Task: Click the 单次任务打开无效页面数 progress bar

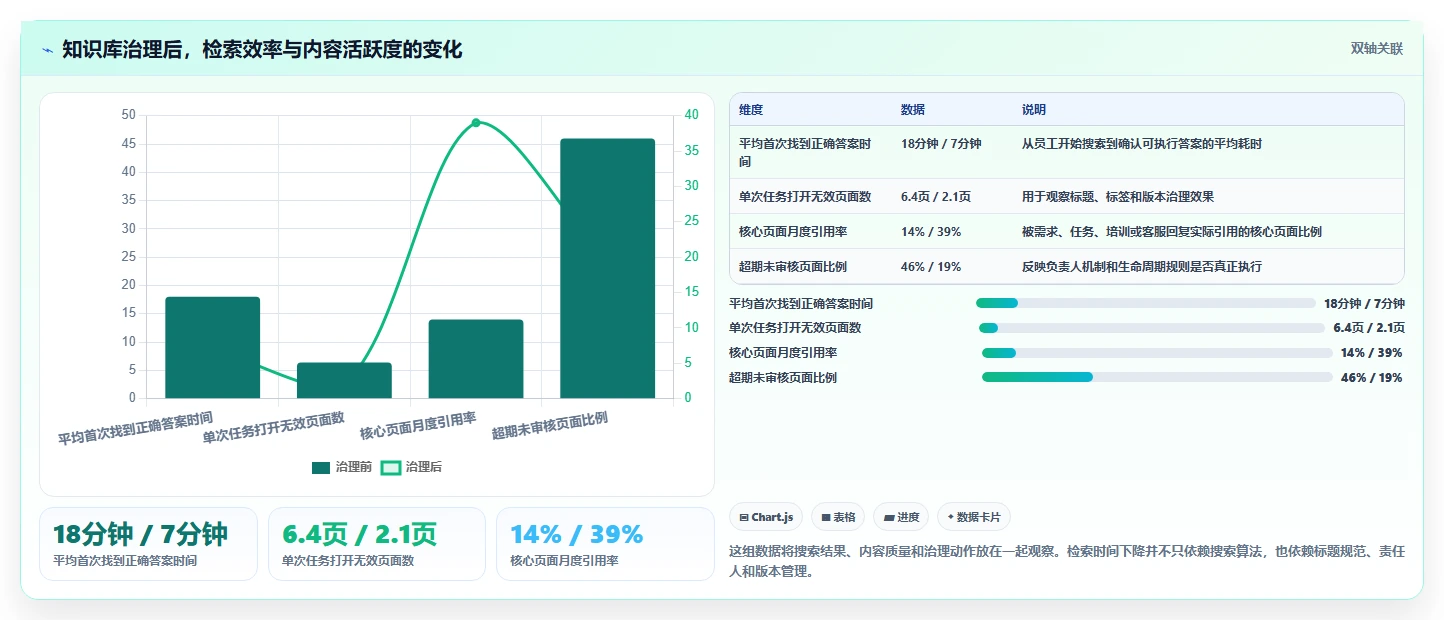Action: 1152,328
